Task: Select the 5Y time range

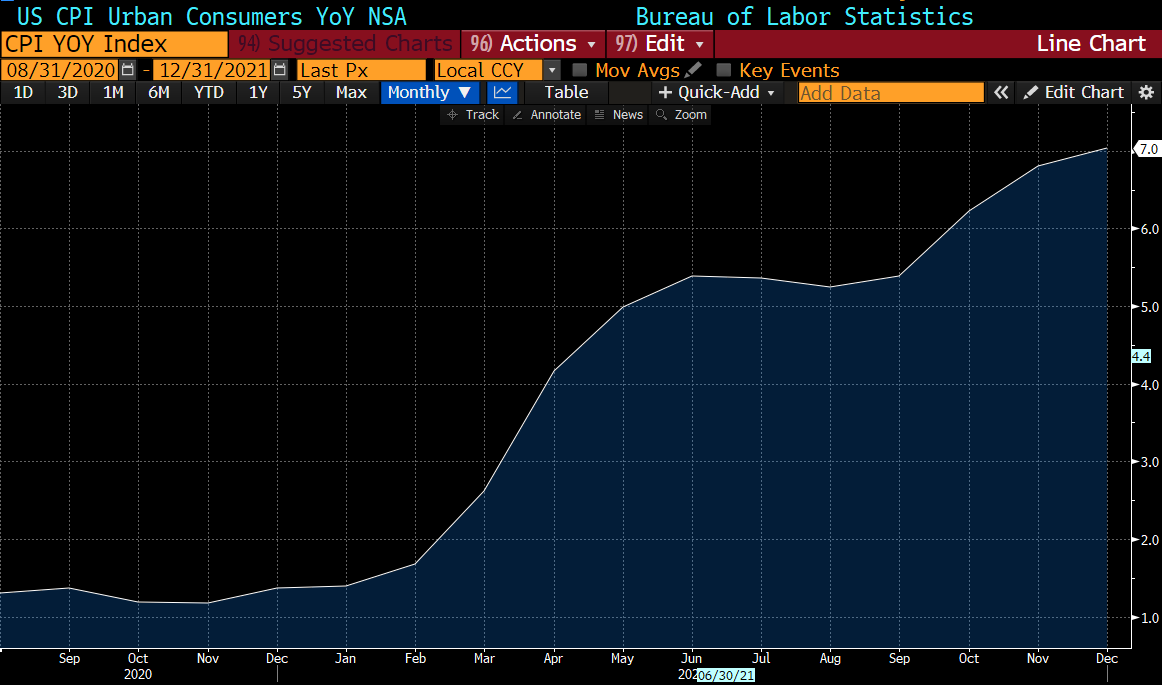Action: pos(302,92)
